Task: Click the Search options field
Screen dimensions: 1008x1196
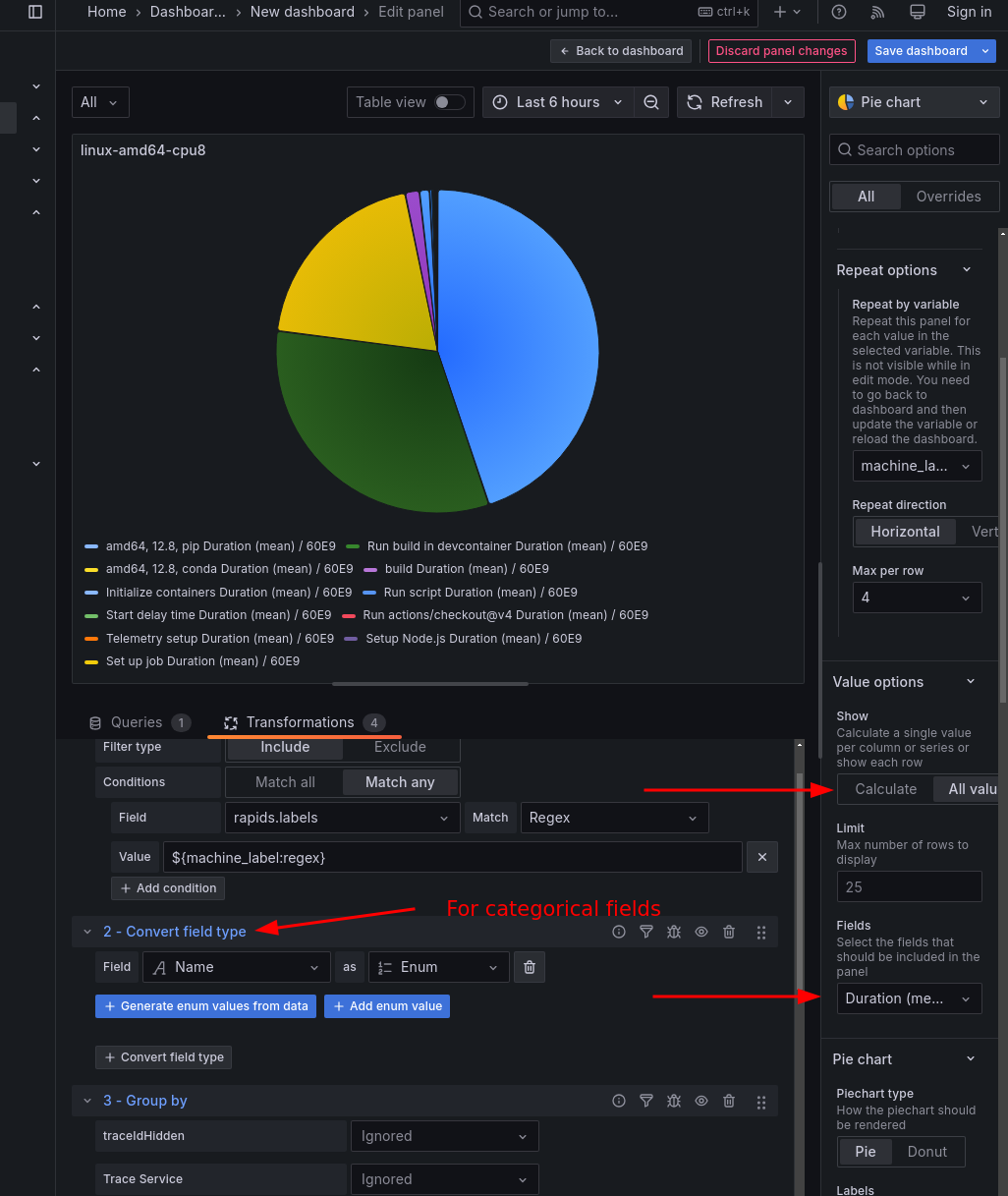Action: [x=914, y=150]
